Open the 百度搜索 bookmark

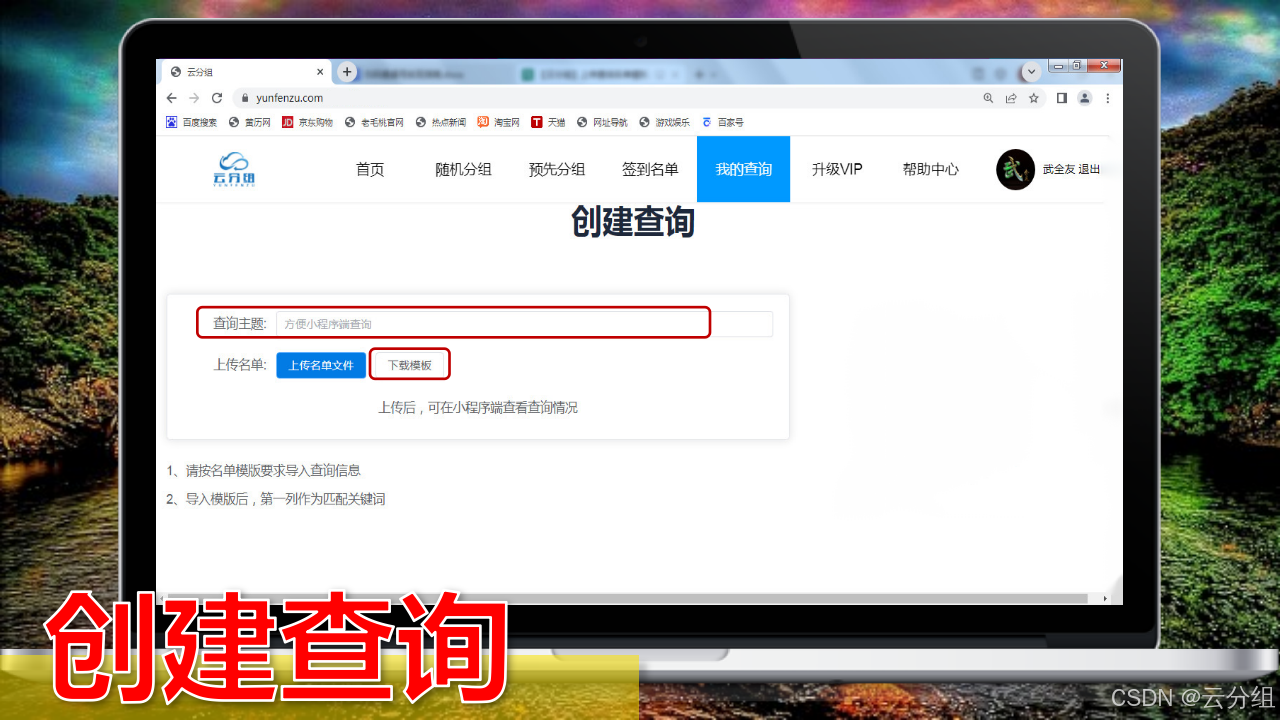pos(191,122)
